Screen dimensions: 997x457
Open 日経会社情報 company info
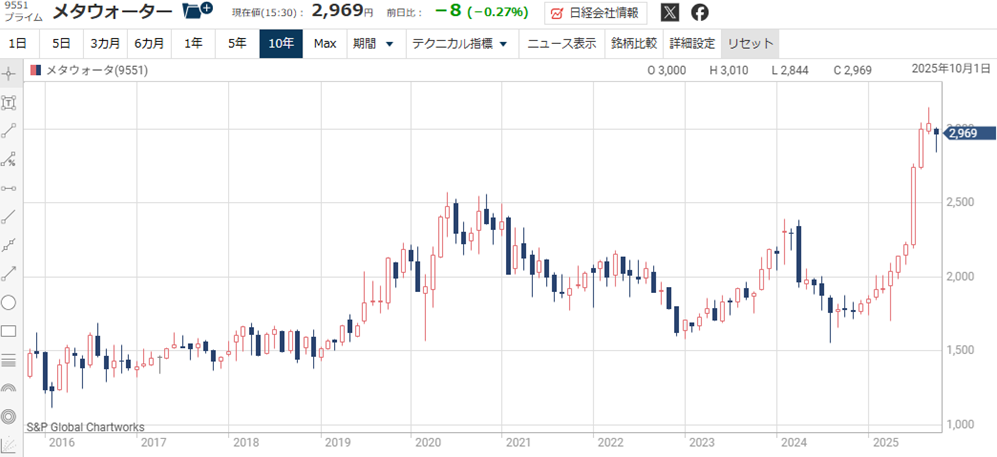[595, 13]
